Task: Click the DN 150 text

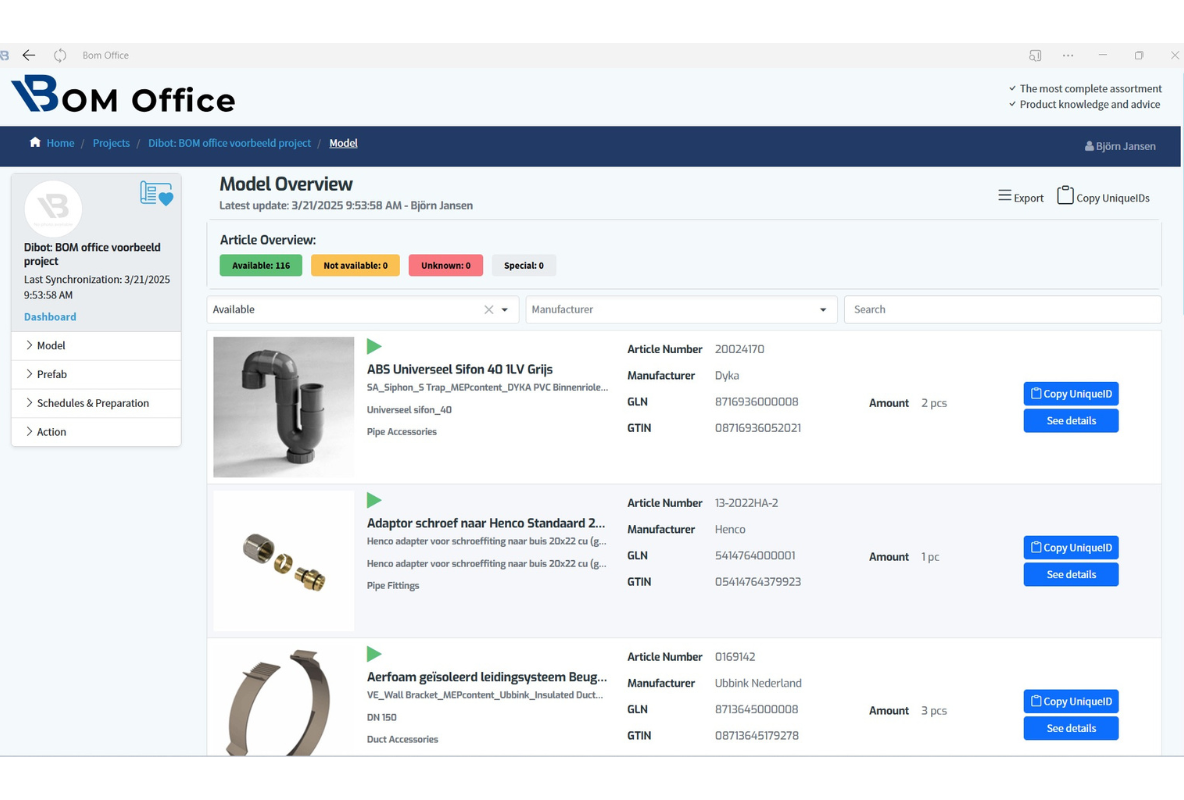Action: pos(381,717)
